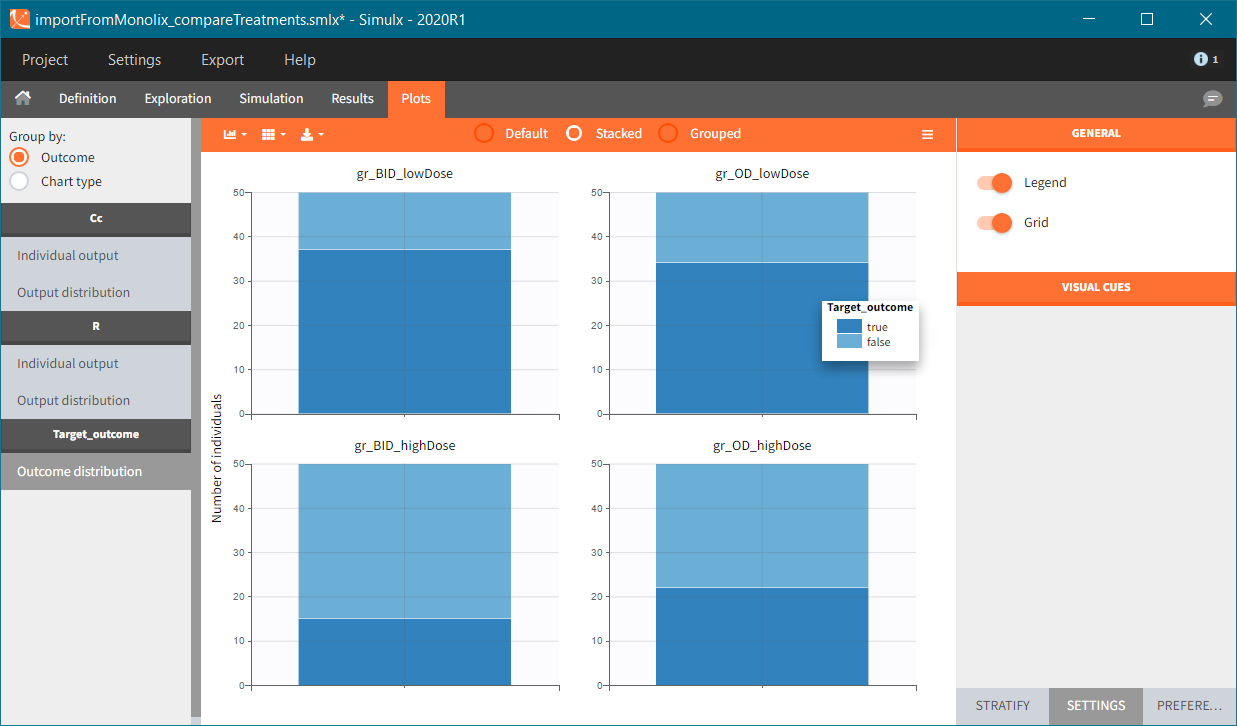
Task: Open the Simulx home screen icon
Action: [22, 98]
